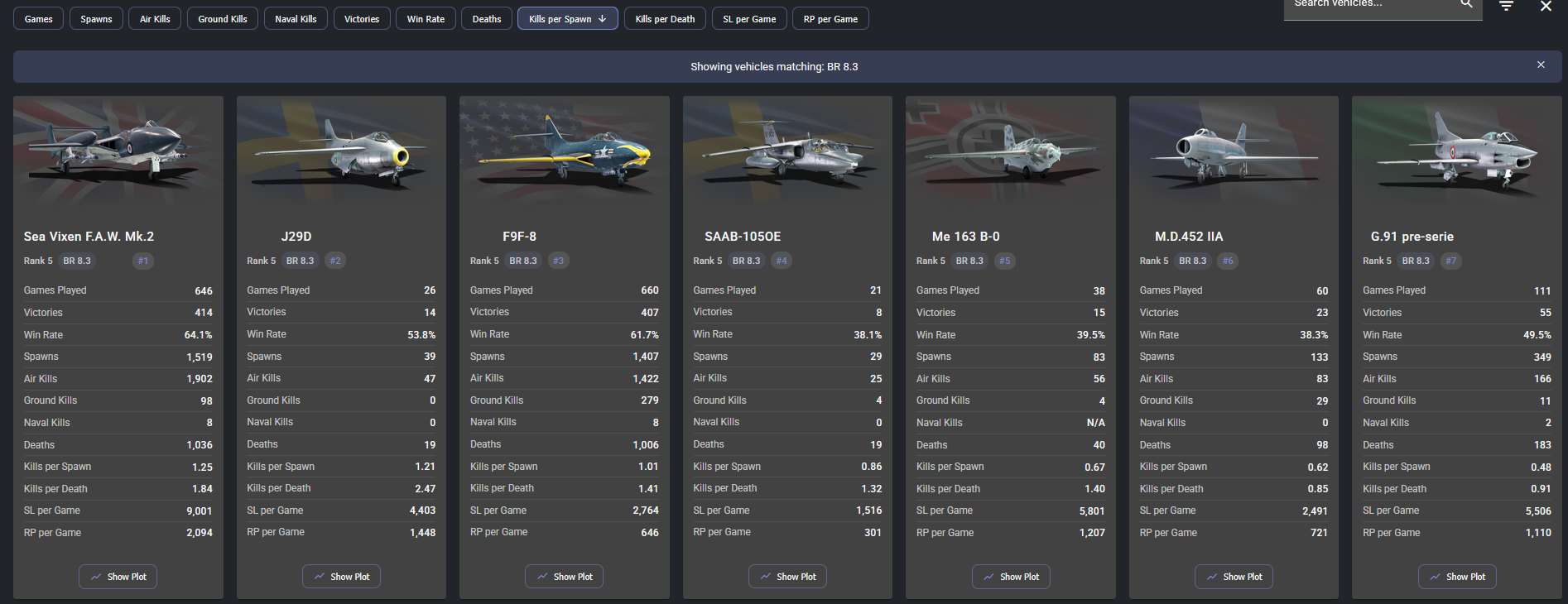The height and width of the screenshot is (604, 1568).
Task: Dismiss the BR 8.3 filter banner
Action: click(1541, 65)
